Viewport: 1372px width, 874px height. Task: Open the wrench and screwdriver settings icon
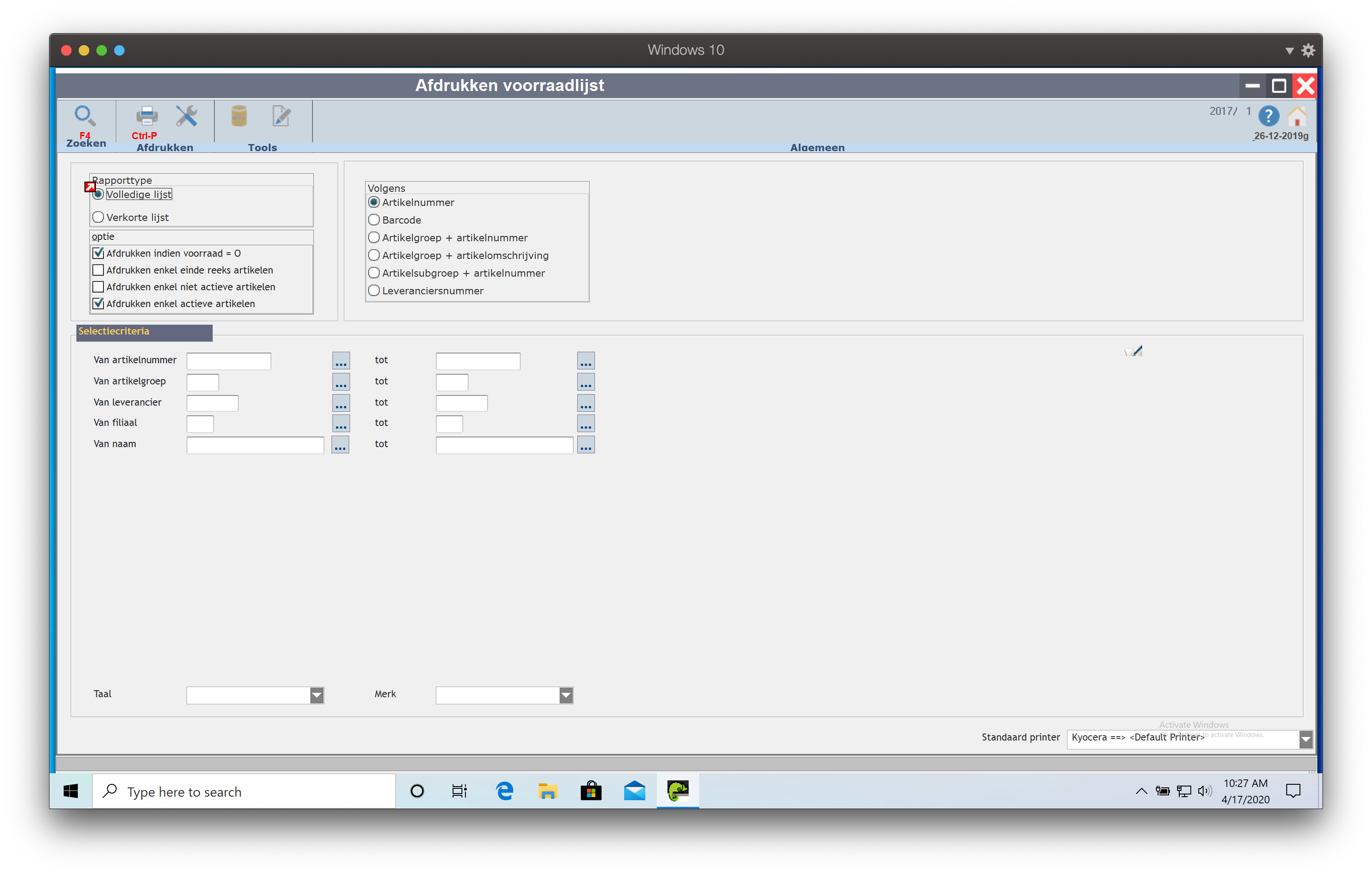pos(187,116)
